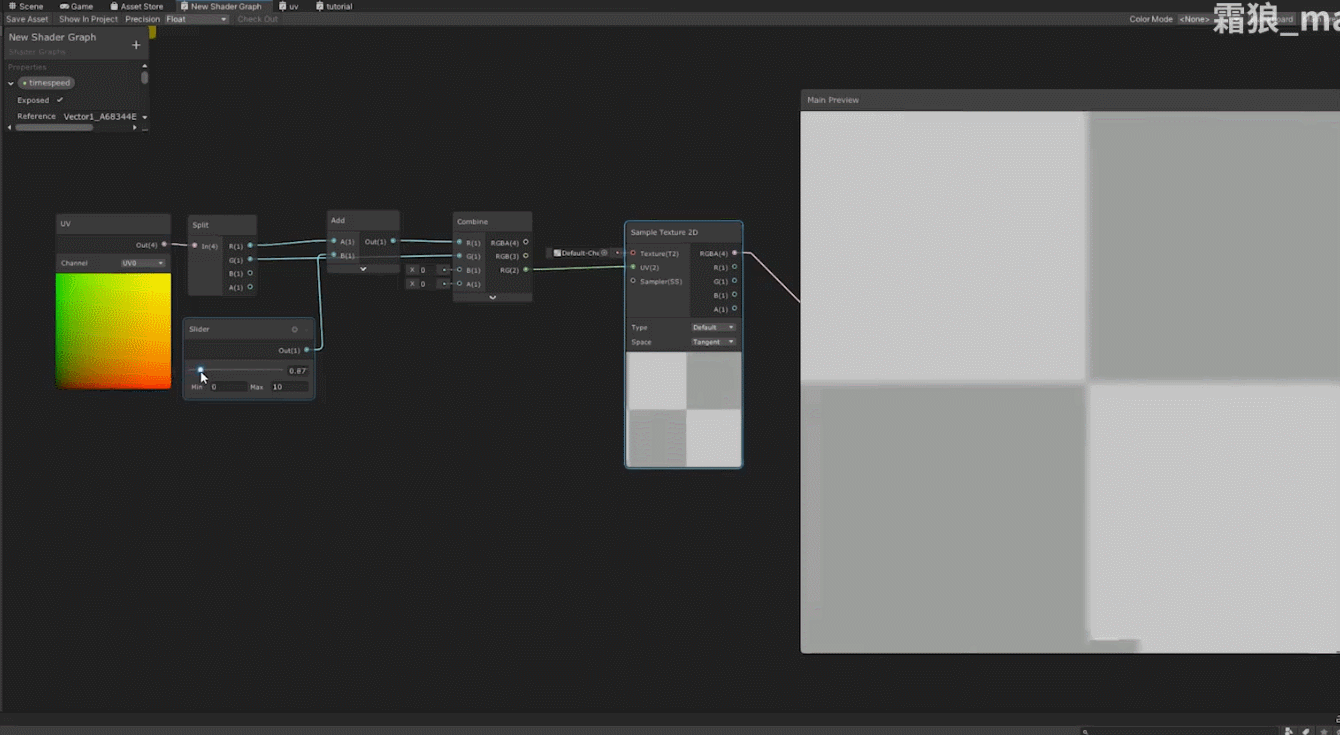Click the Add node A(1) input port

(334, 241)
